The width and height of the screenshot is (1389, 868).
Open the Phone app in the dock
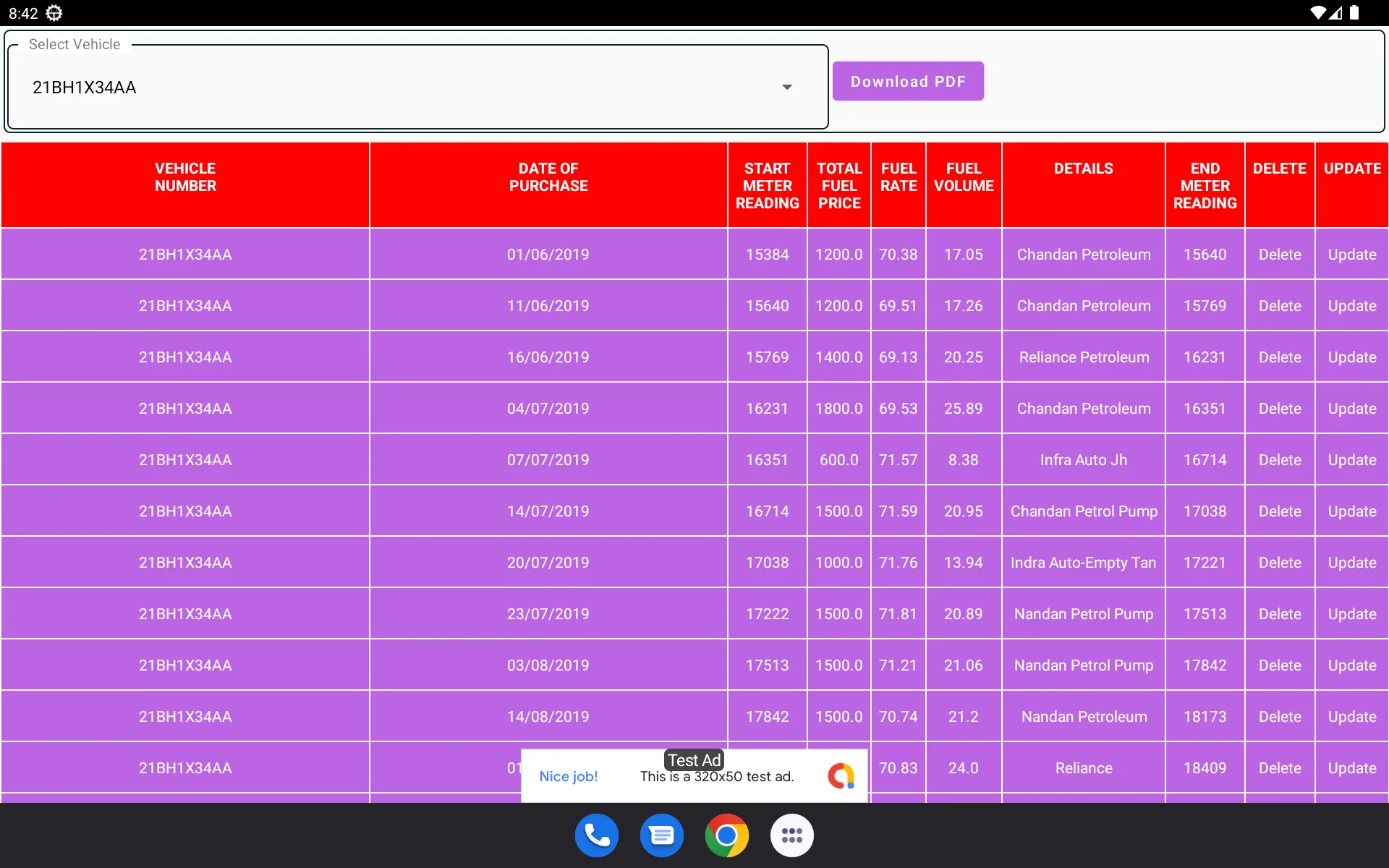point(596,835)
